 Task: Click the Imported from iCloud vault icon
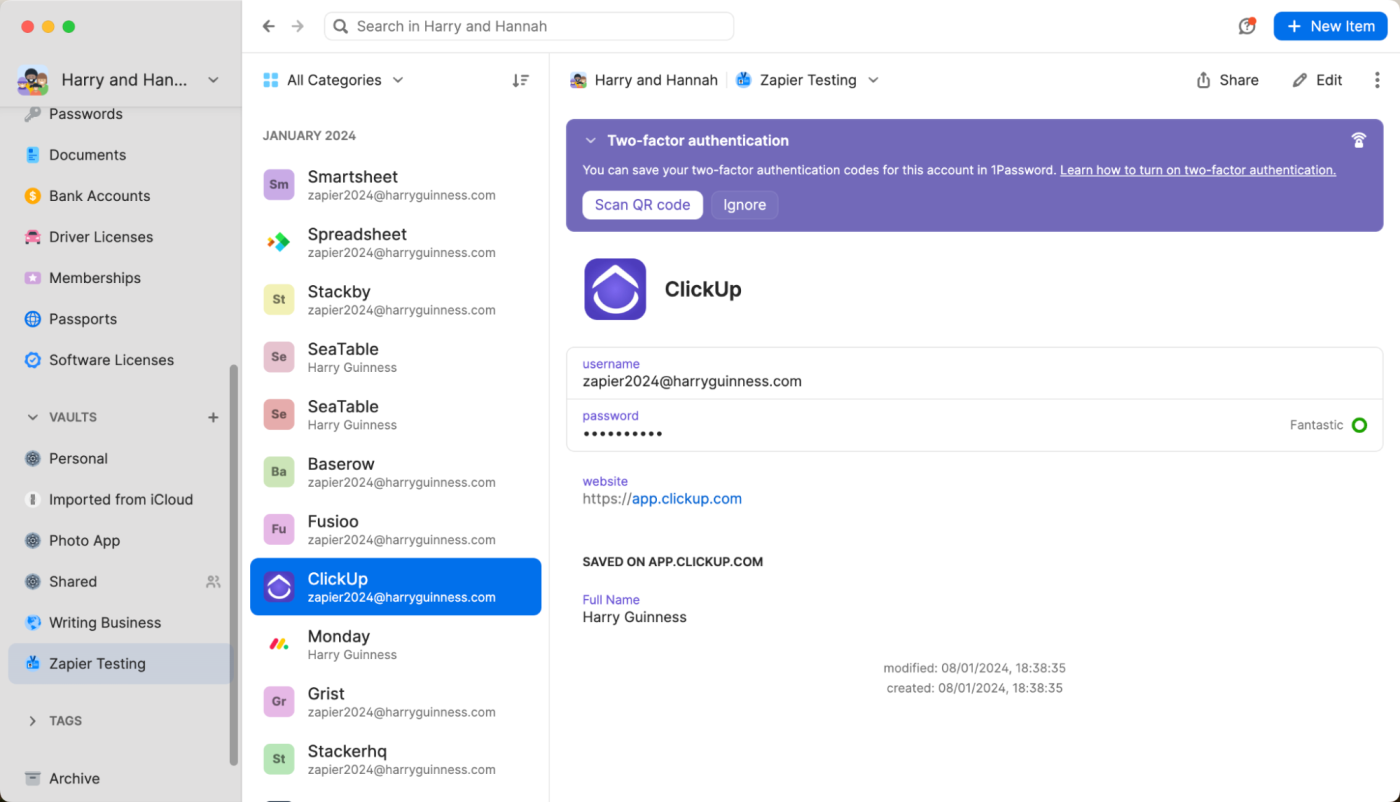pyautogui.click(x=33, y=499)
